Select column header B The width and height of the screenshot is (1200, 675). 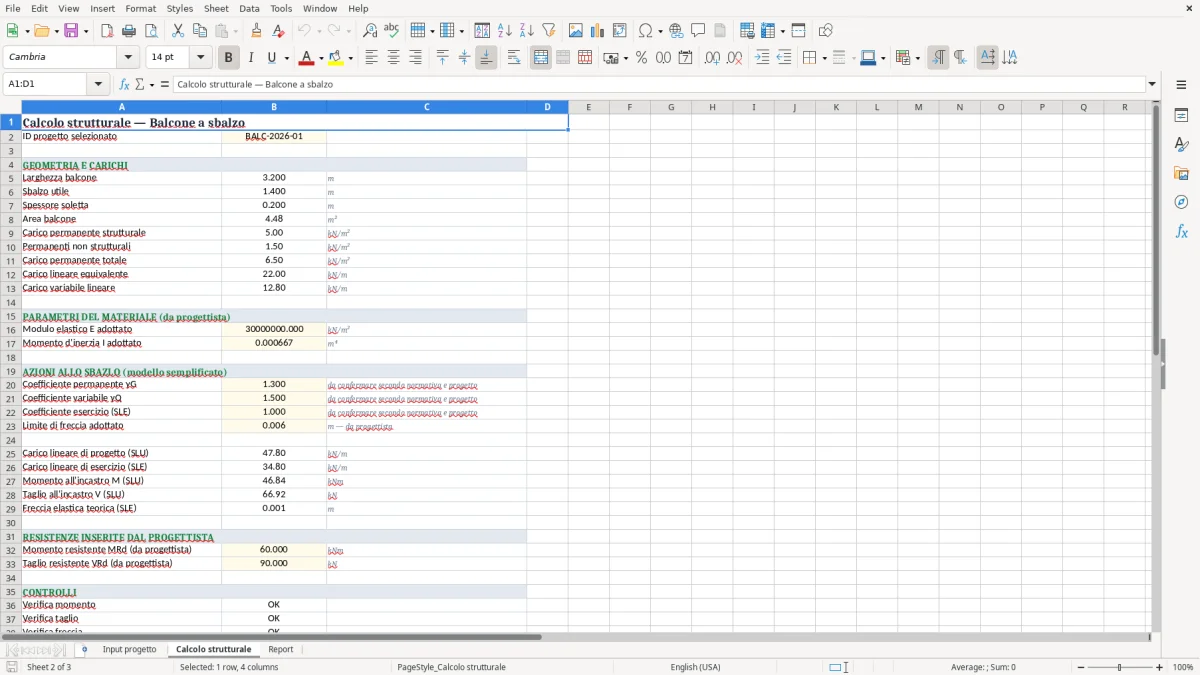[274, 107]
